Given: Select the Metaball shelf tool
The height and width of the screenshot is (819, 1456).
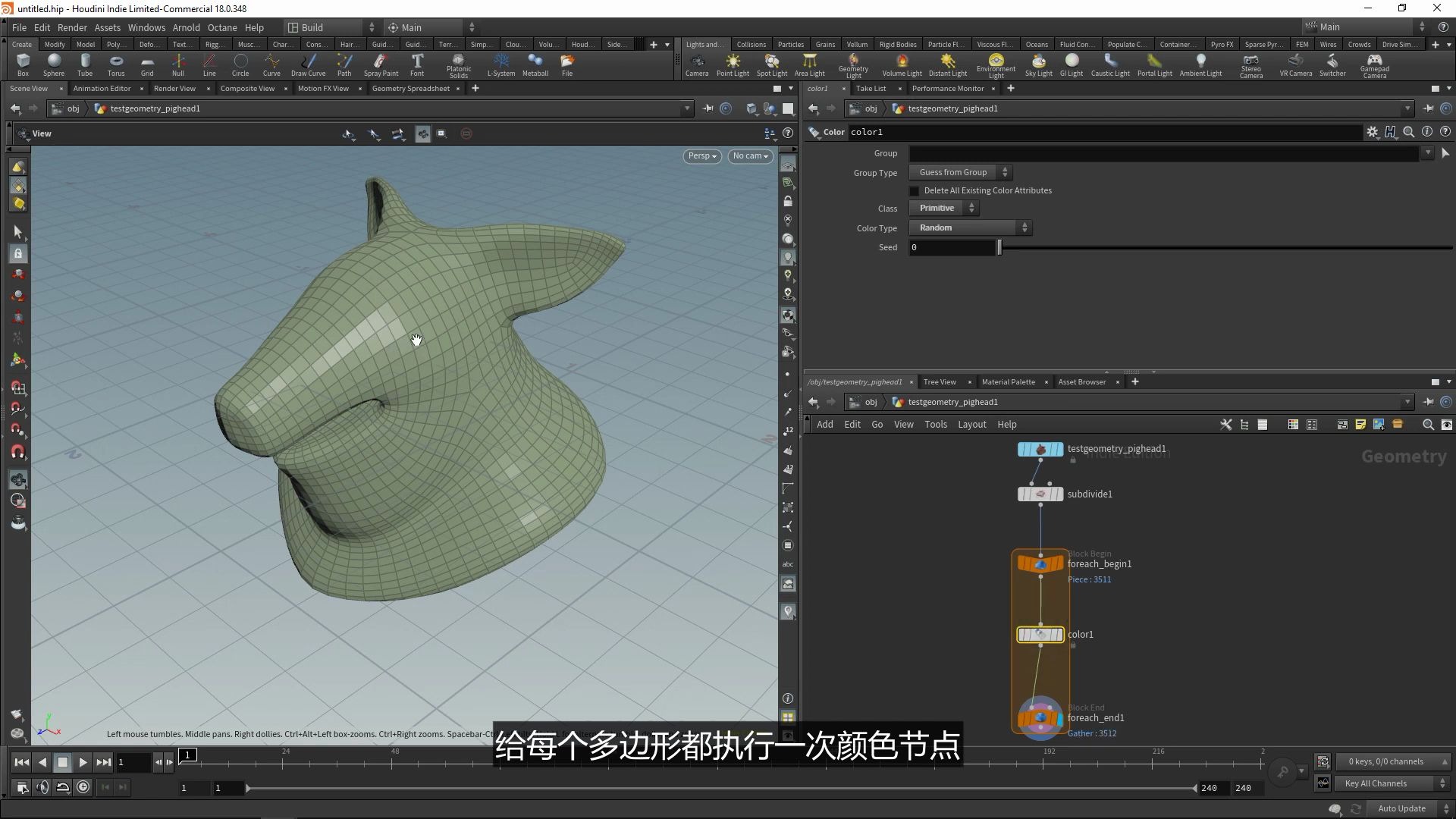Looking at the screenshot, I should point(535,64).
